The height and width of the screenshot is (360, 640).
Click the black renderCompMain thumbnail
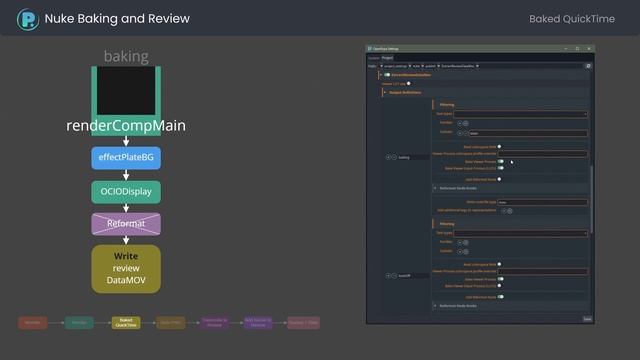click(126, 91)
